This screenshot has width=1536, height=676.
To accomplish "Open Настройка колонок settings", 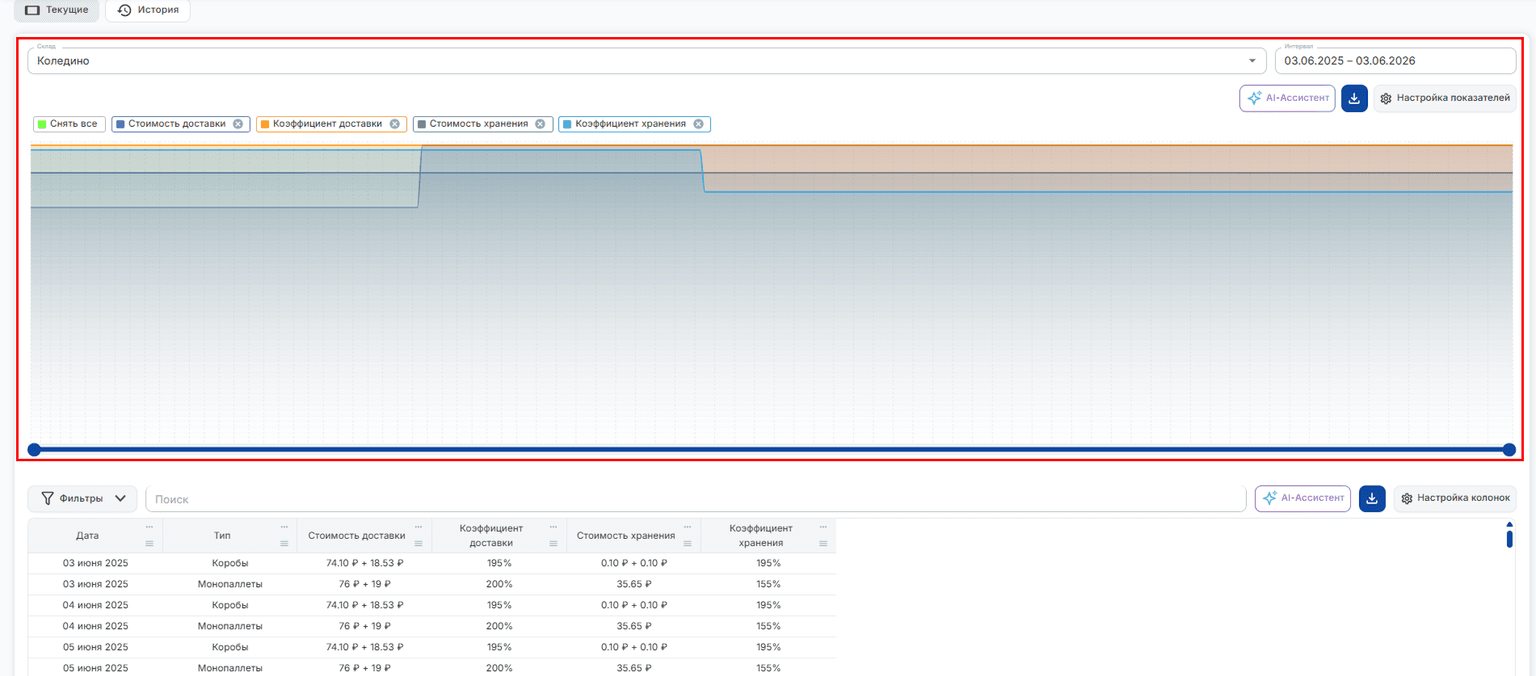I will point(1455,498).
